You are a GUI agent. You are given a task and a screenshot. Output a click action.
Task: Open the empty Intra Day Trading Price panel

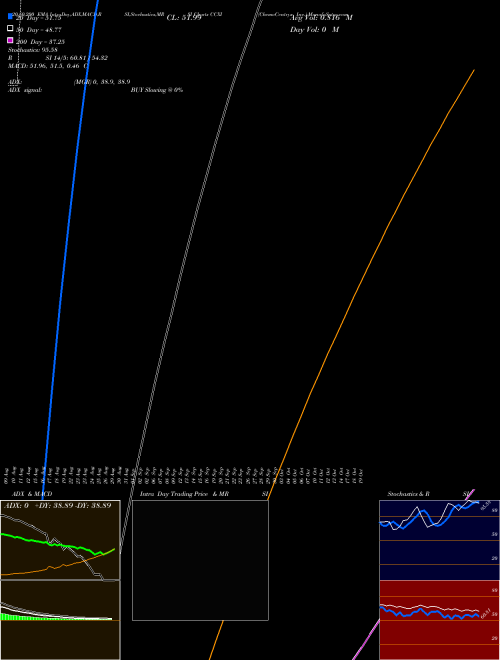tap(200, 560)
